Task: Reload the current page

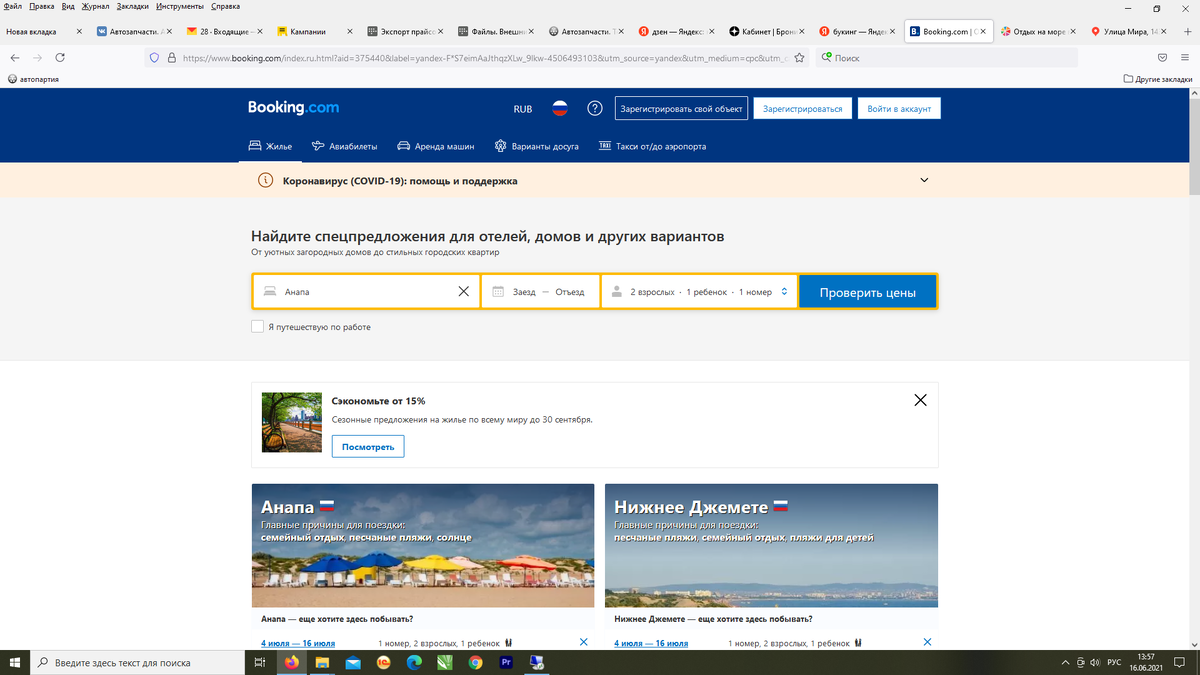Action: (60, 58)
